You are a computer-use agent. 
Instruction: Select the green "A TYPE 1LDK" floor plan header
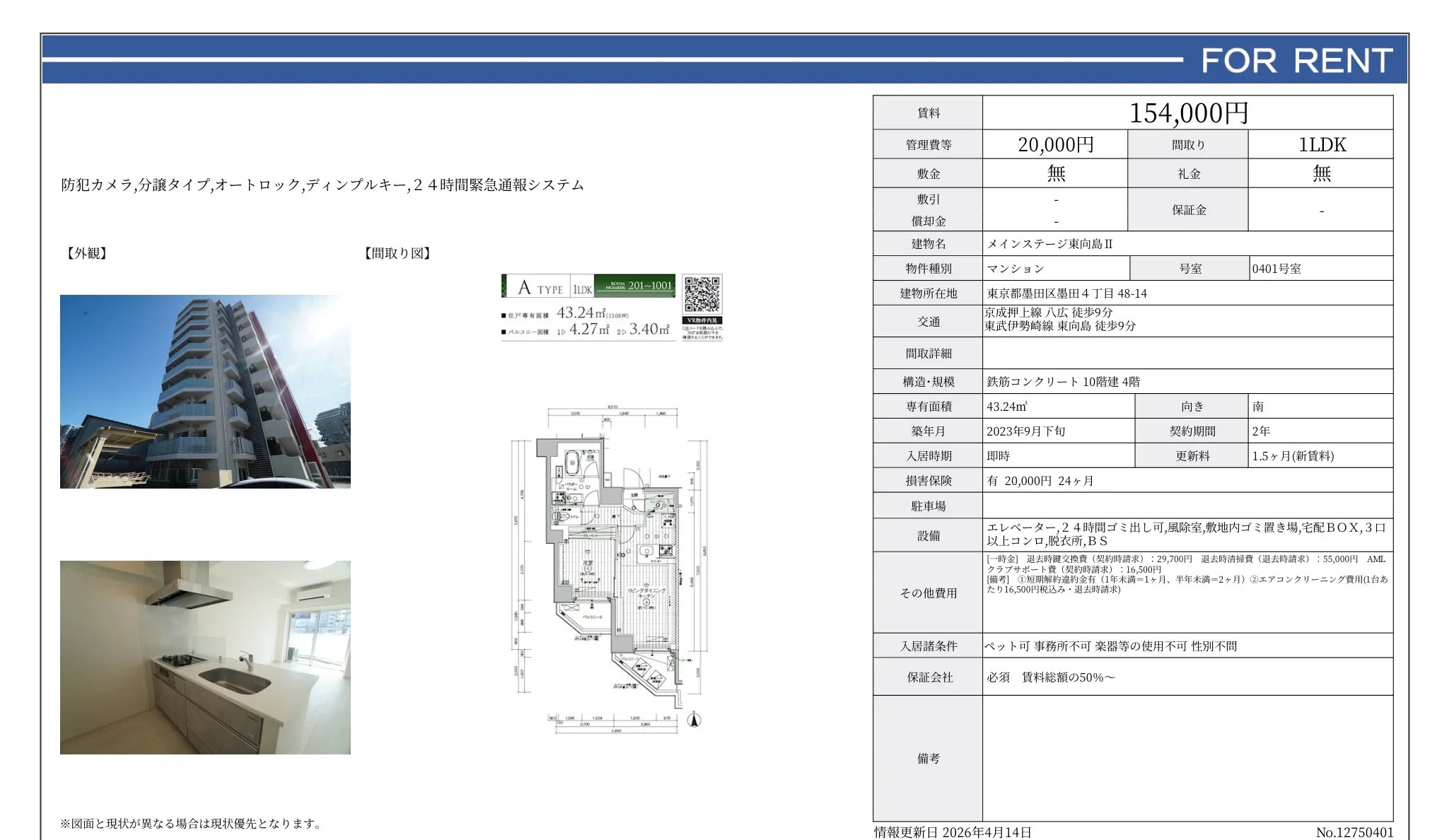pos(539,288)
